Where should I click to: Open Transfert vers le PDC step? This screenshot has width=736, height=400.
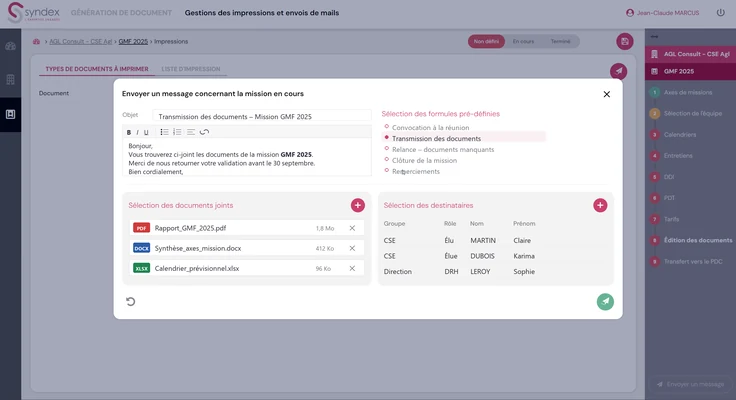point(693,262)
